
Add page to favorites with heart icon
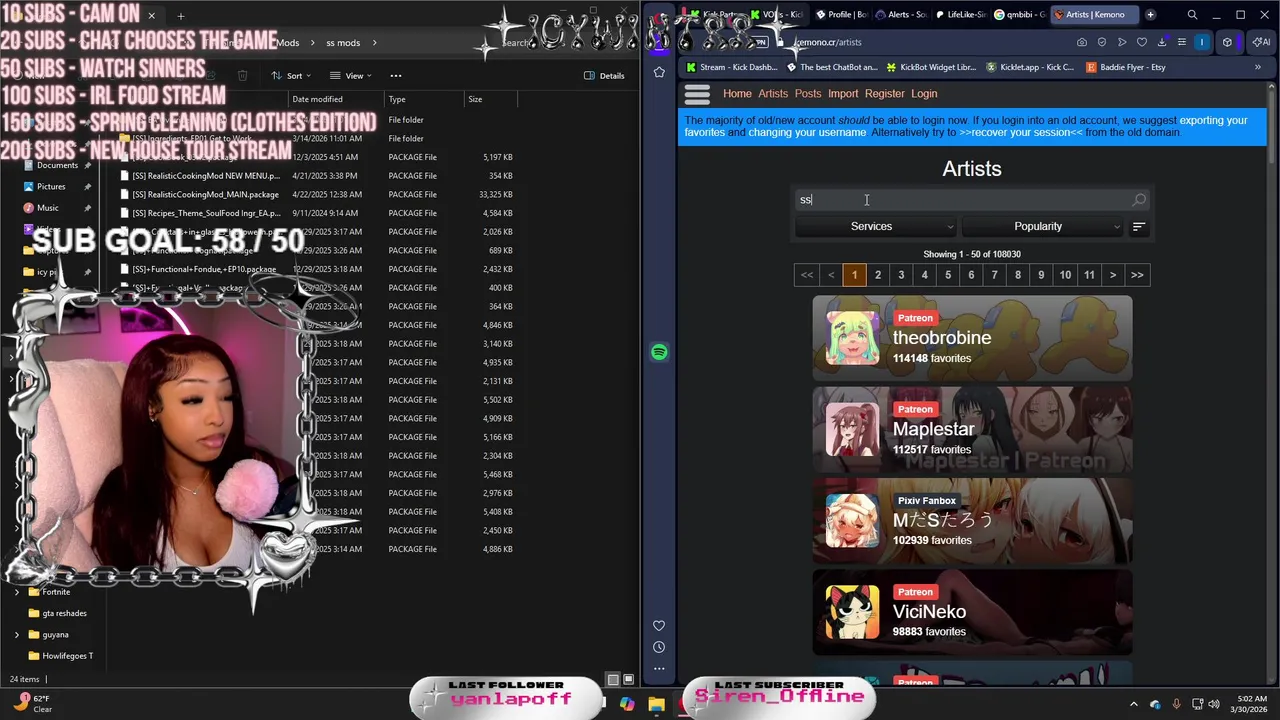click(x=1142, y=42)
